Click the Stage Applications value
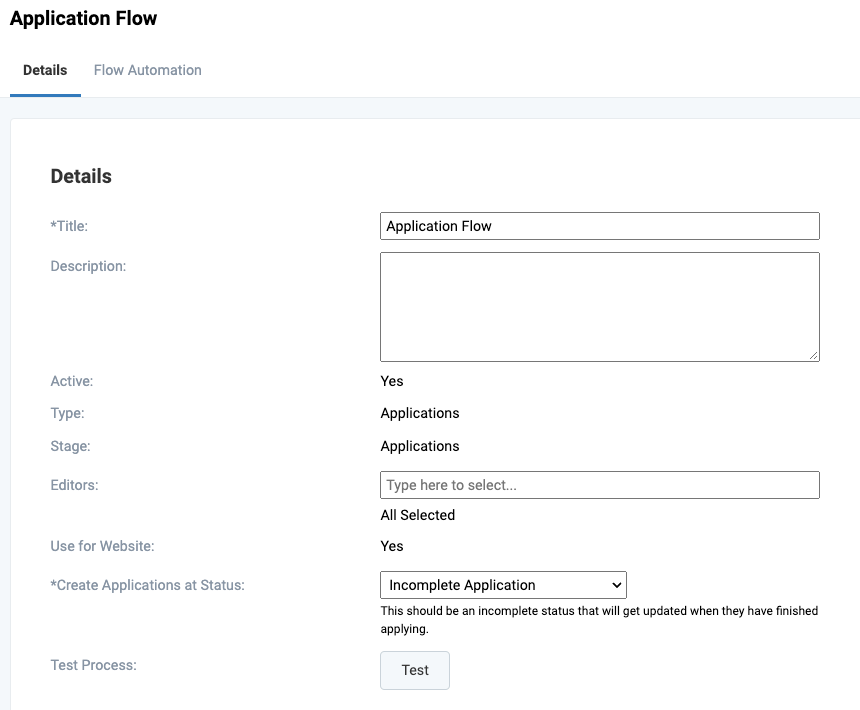The image size is (860, 710). point(419,446)
